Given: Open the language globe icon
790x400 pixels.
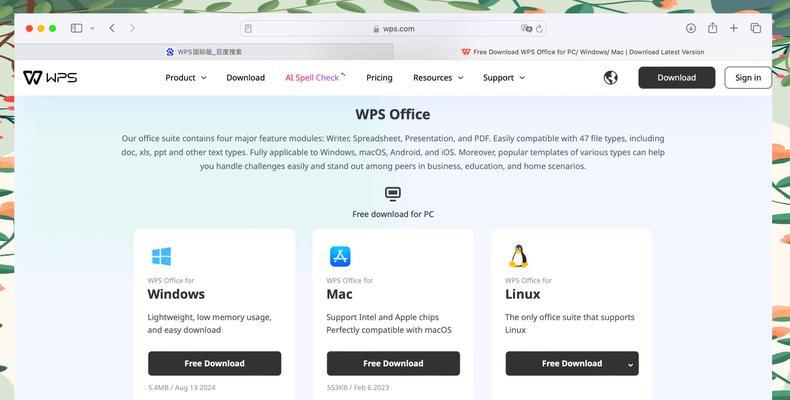Looking at the screenshot, I should (611, 78).
